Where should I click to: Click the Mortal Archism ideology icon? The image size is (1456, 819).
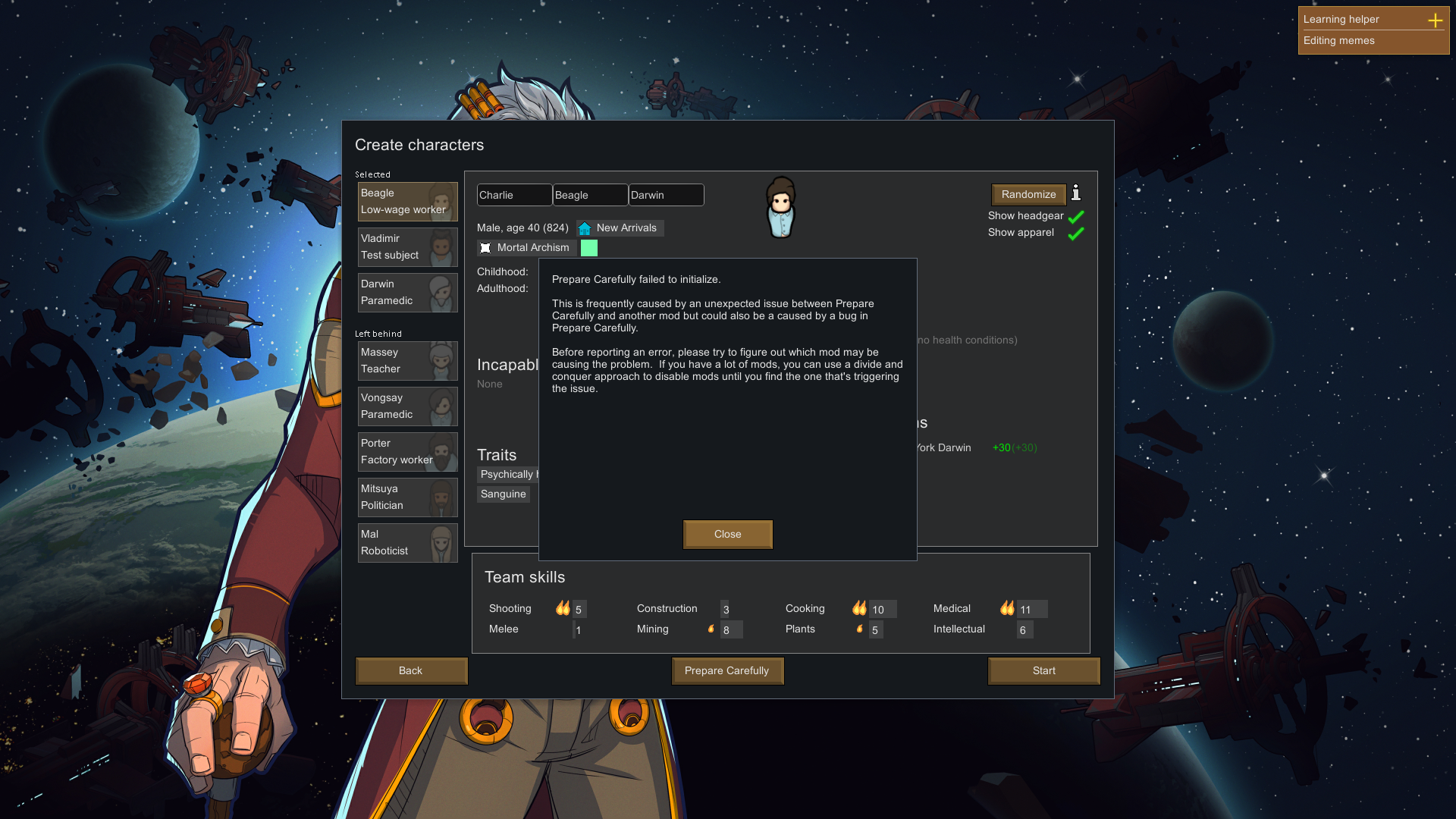[x=485, y=247]
